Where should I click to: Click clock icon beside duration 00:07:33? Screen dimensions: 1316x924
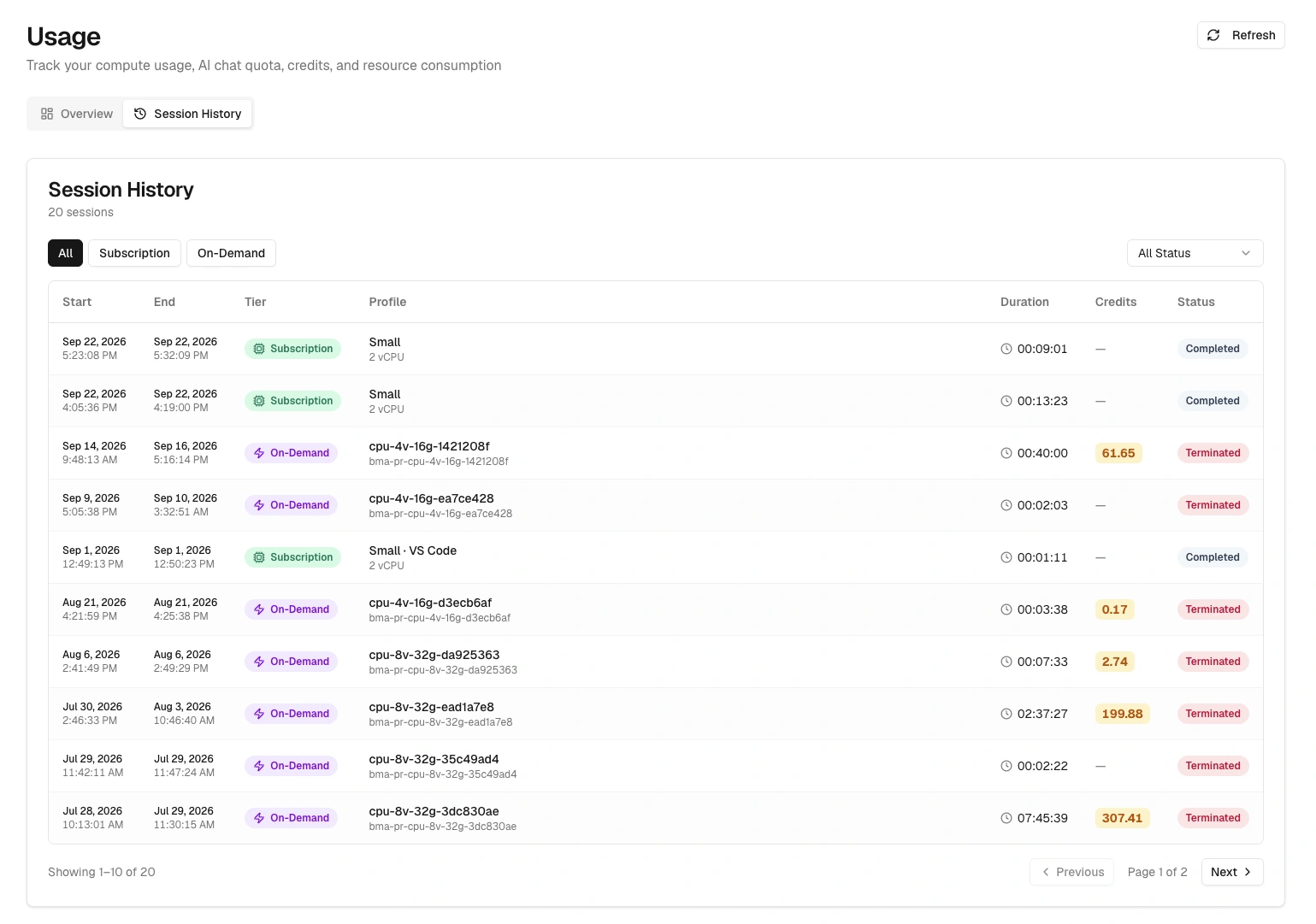1006,662
